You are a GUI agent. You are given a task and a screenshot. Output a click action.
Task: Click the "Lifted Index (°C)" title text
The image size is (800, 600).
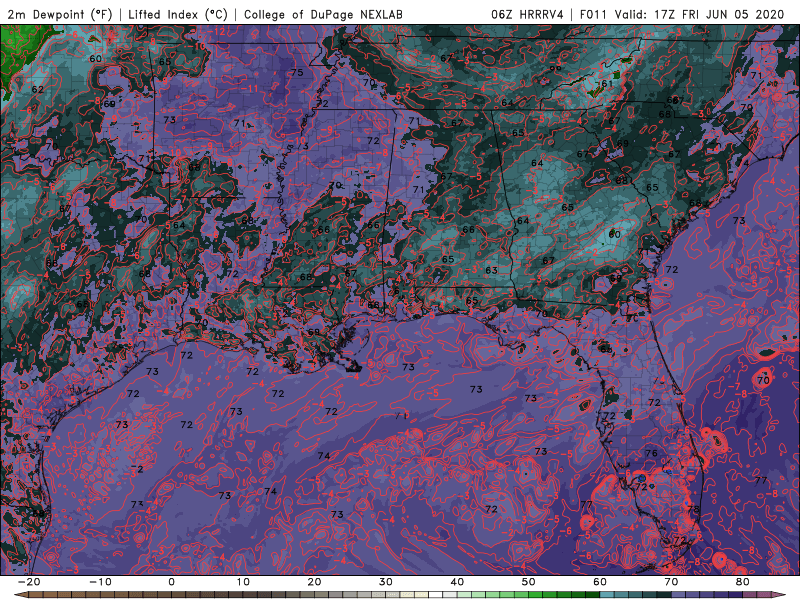click(178, 15)
